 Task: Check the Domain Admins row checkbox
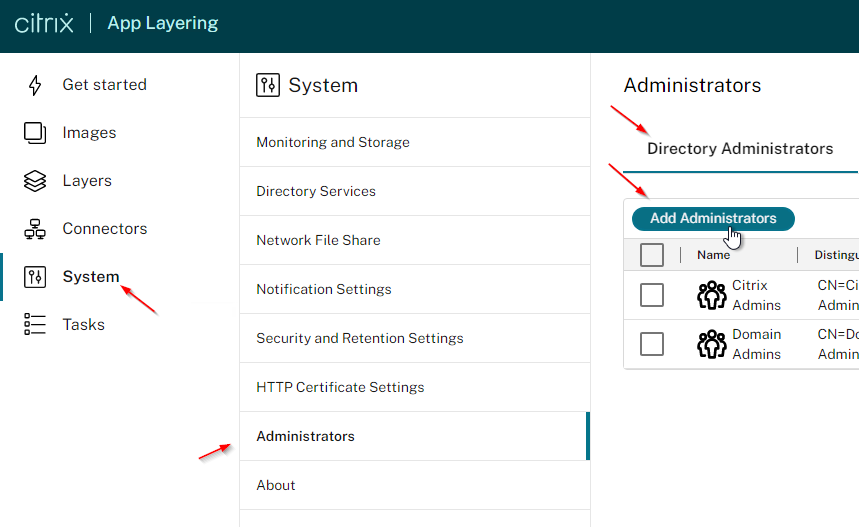[652, 344]
